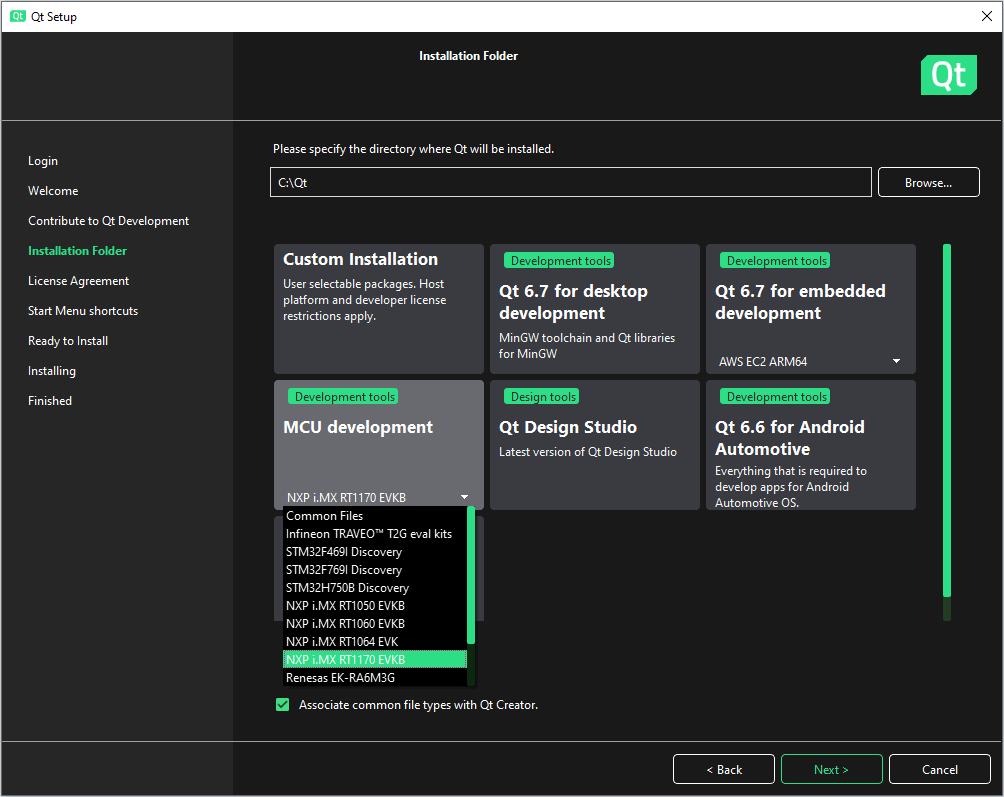
Task: Select Qt 6.6 for Android Automotive
Action: click(x=810, y=445)
